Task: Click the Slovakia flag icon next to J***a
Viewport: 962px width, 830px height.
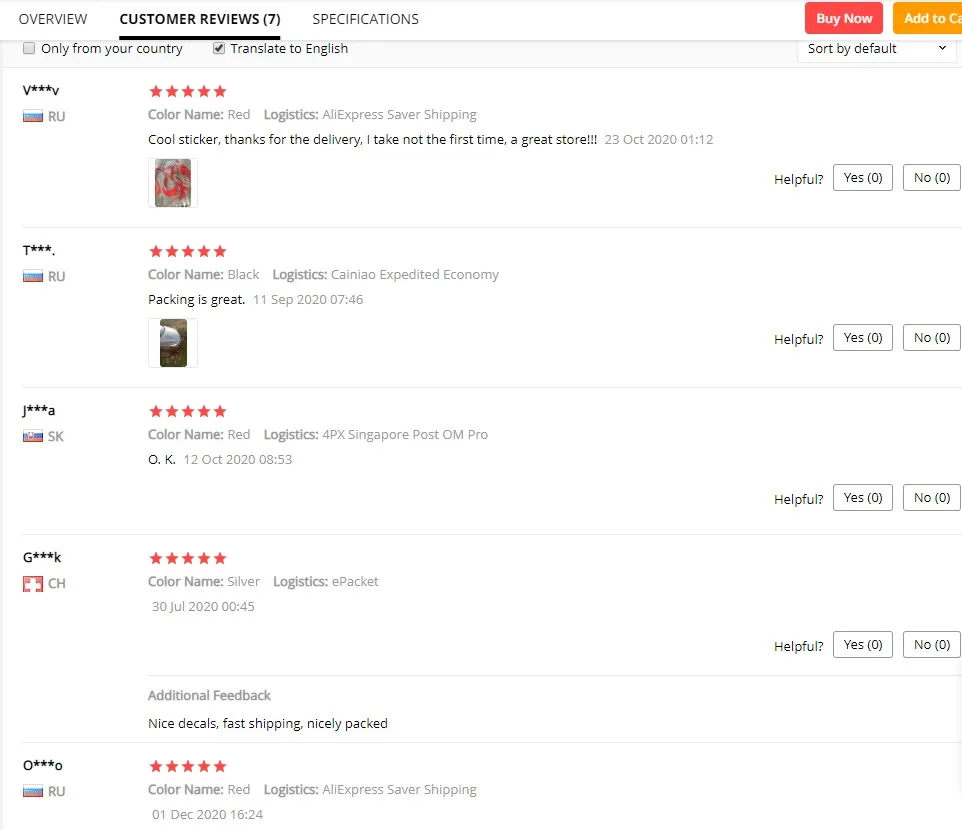Action: point(33,436)
